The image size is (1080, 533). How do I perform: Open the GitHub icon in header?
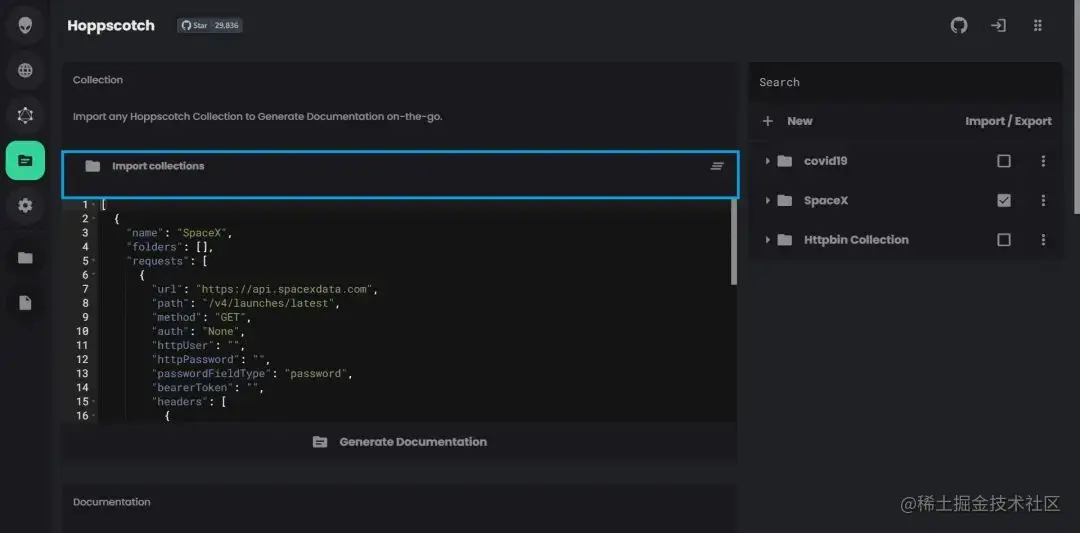[959, 25]
